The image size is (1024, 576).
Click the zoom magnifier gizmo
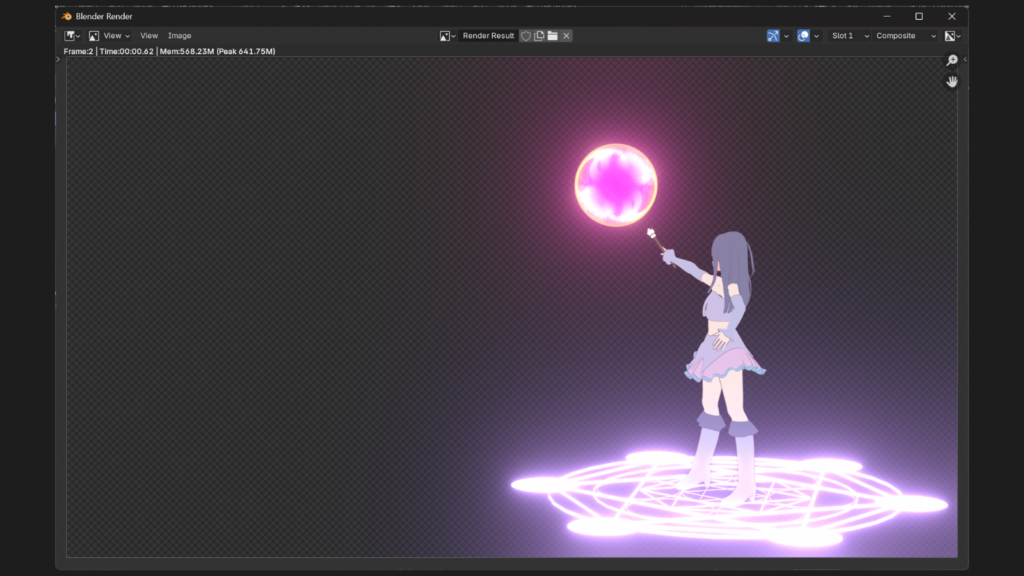952,61
